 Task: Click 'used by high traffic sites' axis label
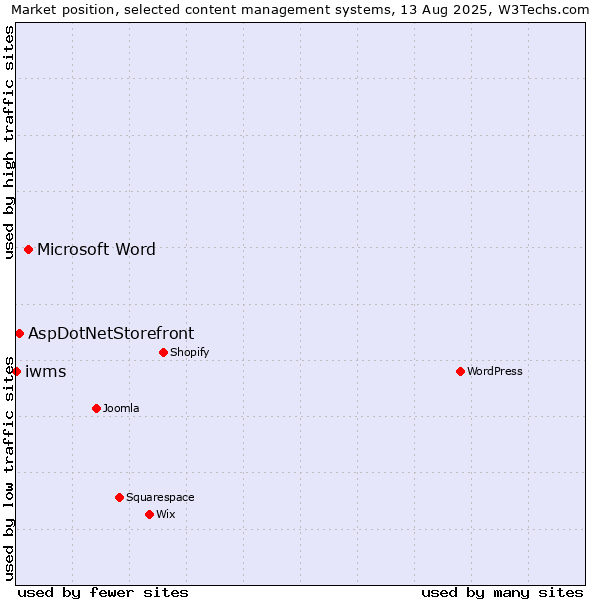coord(8,142)
